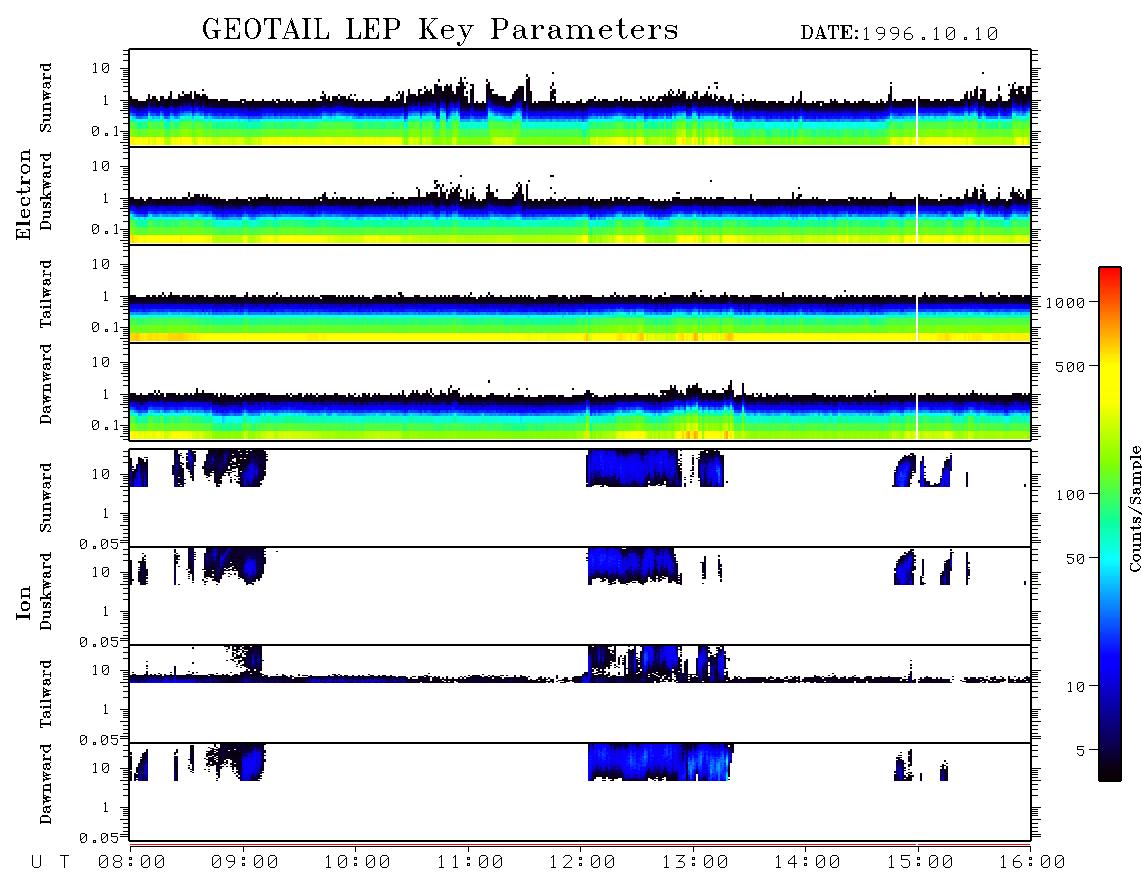Click the U T axis label
This screenshot has width=1142, height=880.
(x=50, y=863)
